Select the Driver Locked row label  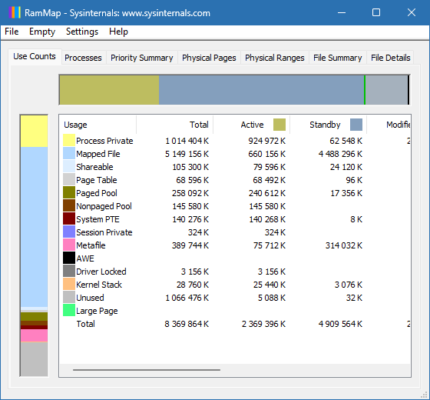coord(101,272)
